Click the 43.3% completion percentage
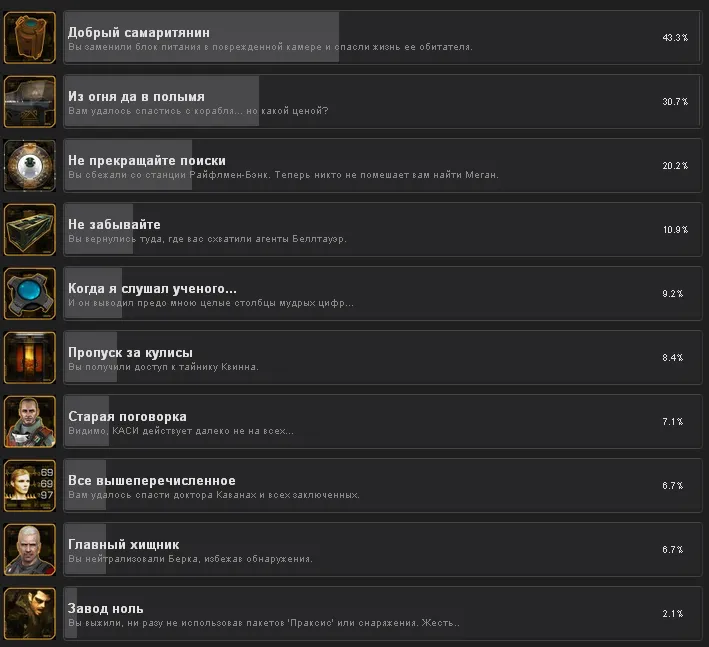 (x=675, y=38)
